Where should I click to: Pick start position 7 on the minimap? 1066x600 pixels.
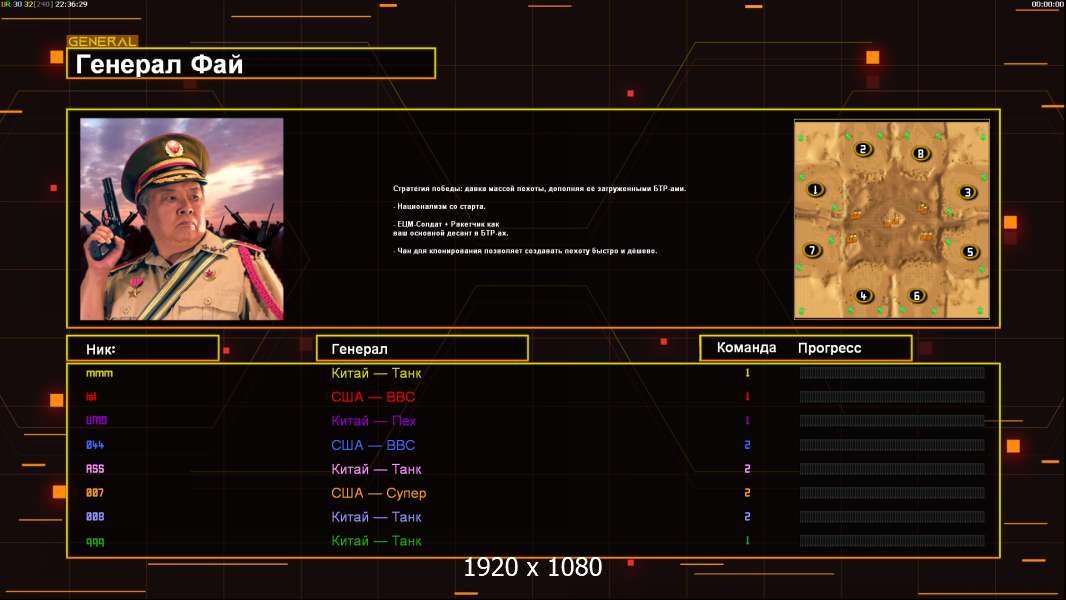(x=813, y=250)
